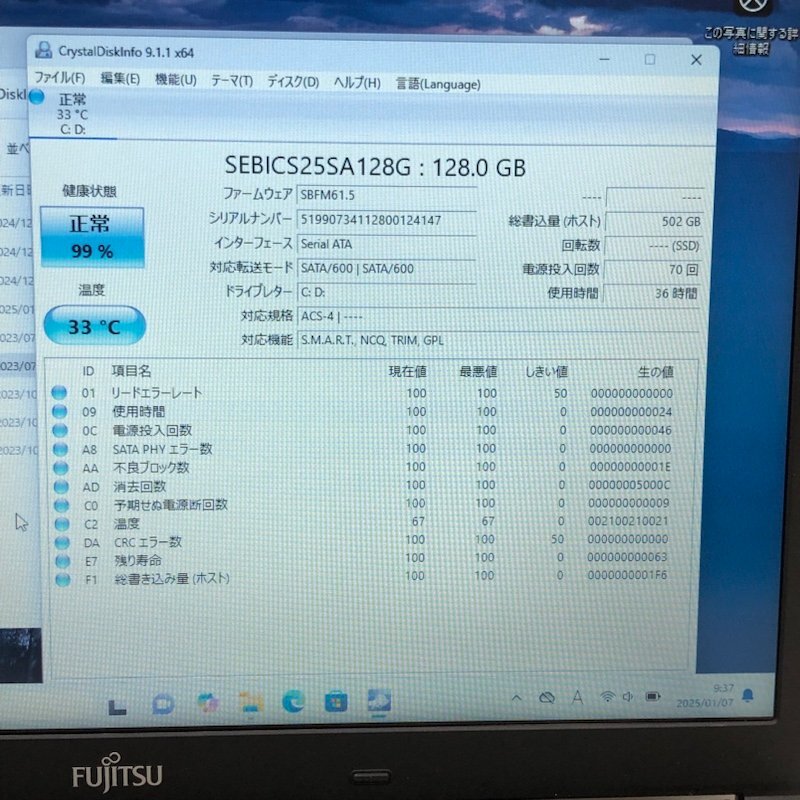Open File Explorer from the taskbar

(x=251, y=703)
